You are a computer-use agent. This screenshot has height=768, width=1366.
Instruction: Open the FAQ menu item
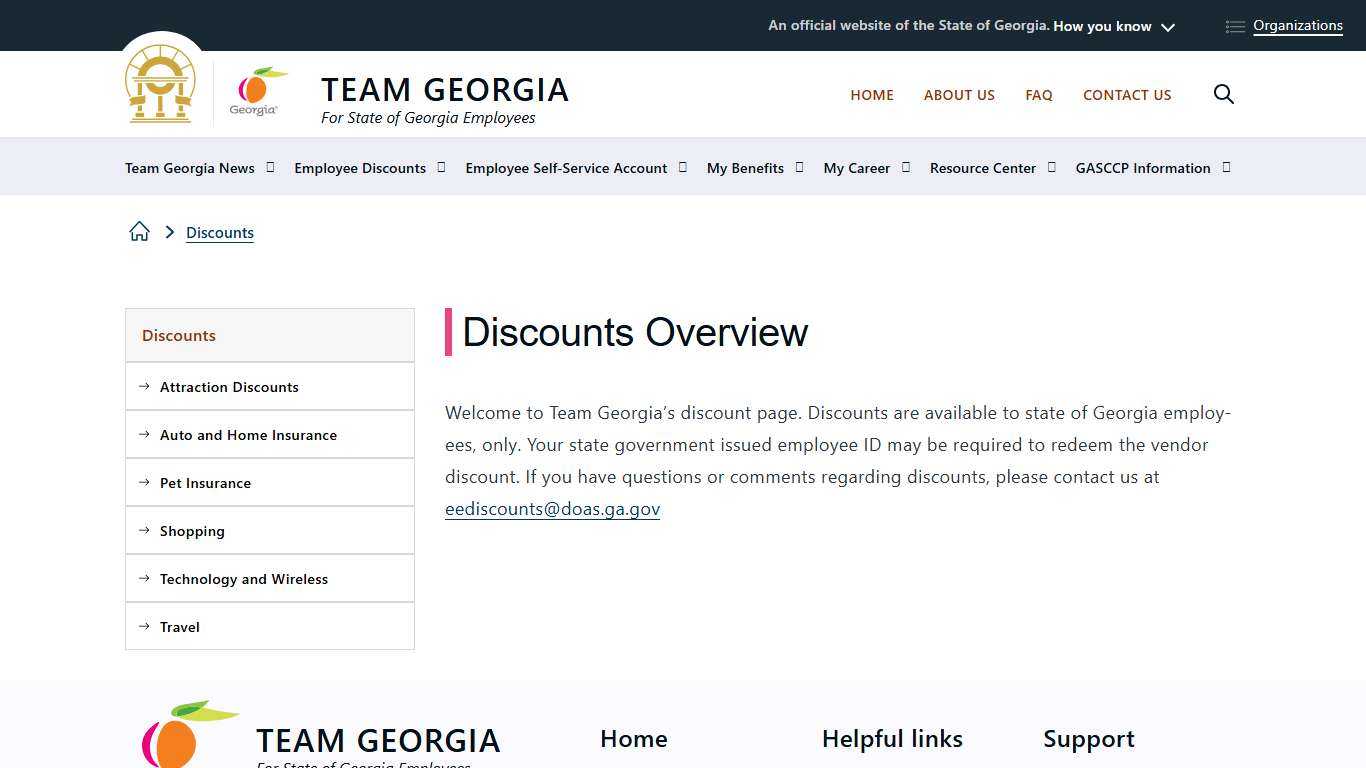click(x=1039, y=95)
